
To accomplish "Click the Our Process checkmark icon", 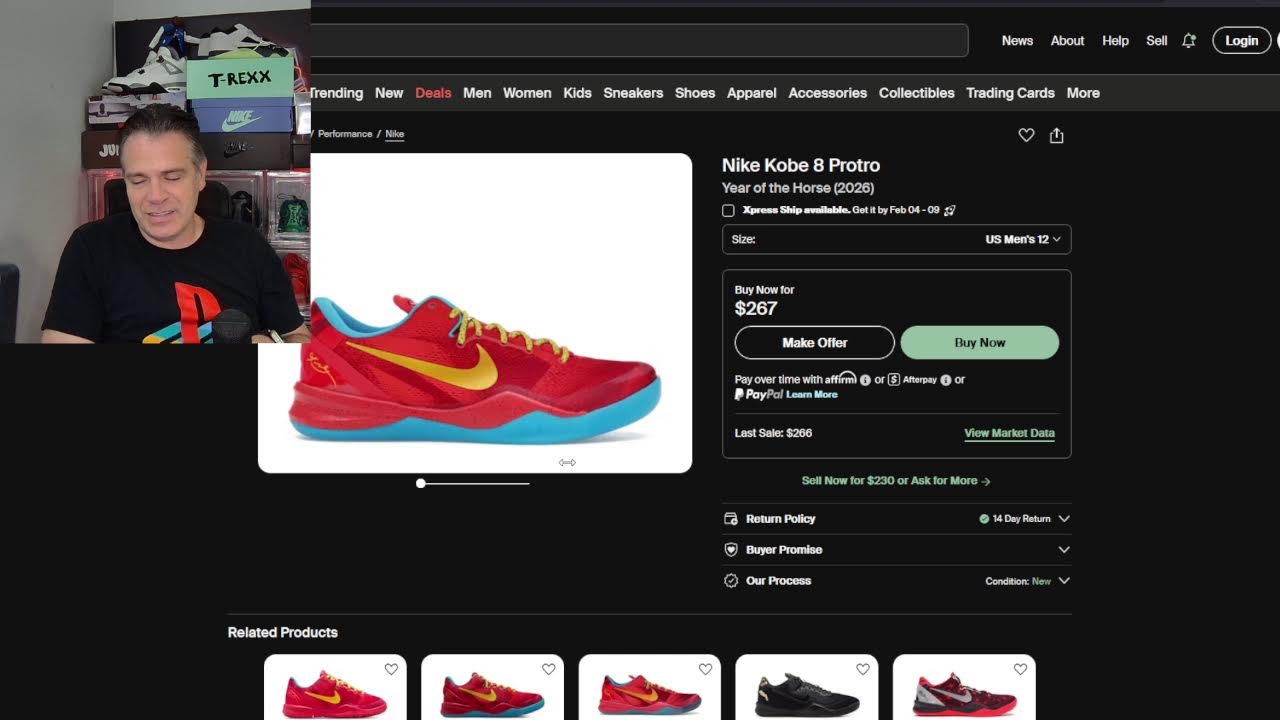I will click(x=730, y=581).
